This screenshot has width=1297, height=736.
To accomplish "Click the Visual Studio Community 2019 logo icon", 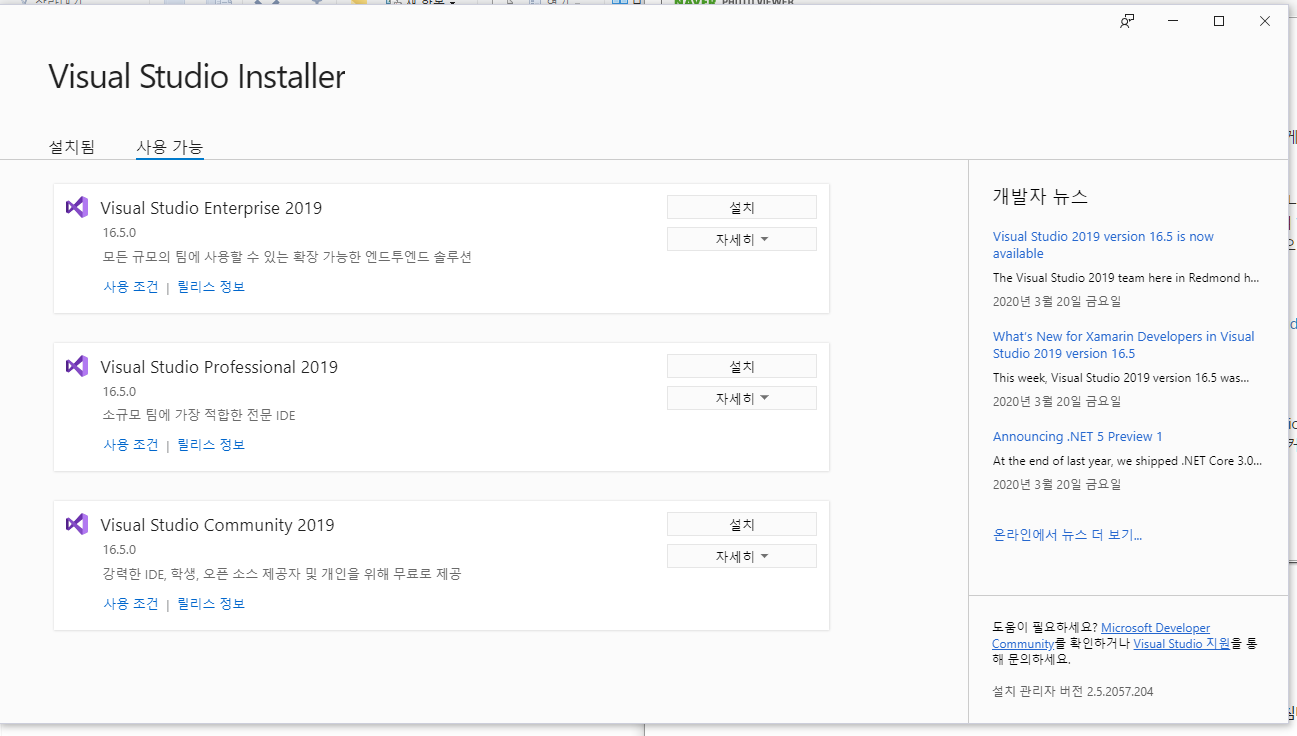I will (x=77, y=524).
